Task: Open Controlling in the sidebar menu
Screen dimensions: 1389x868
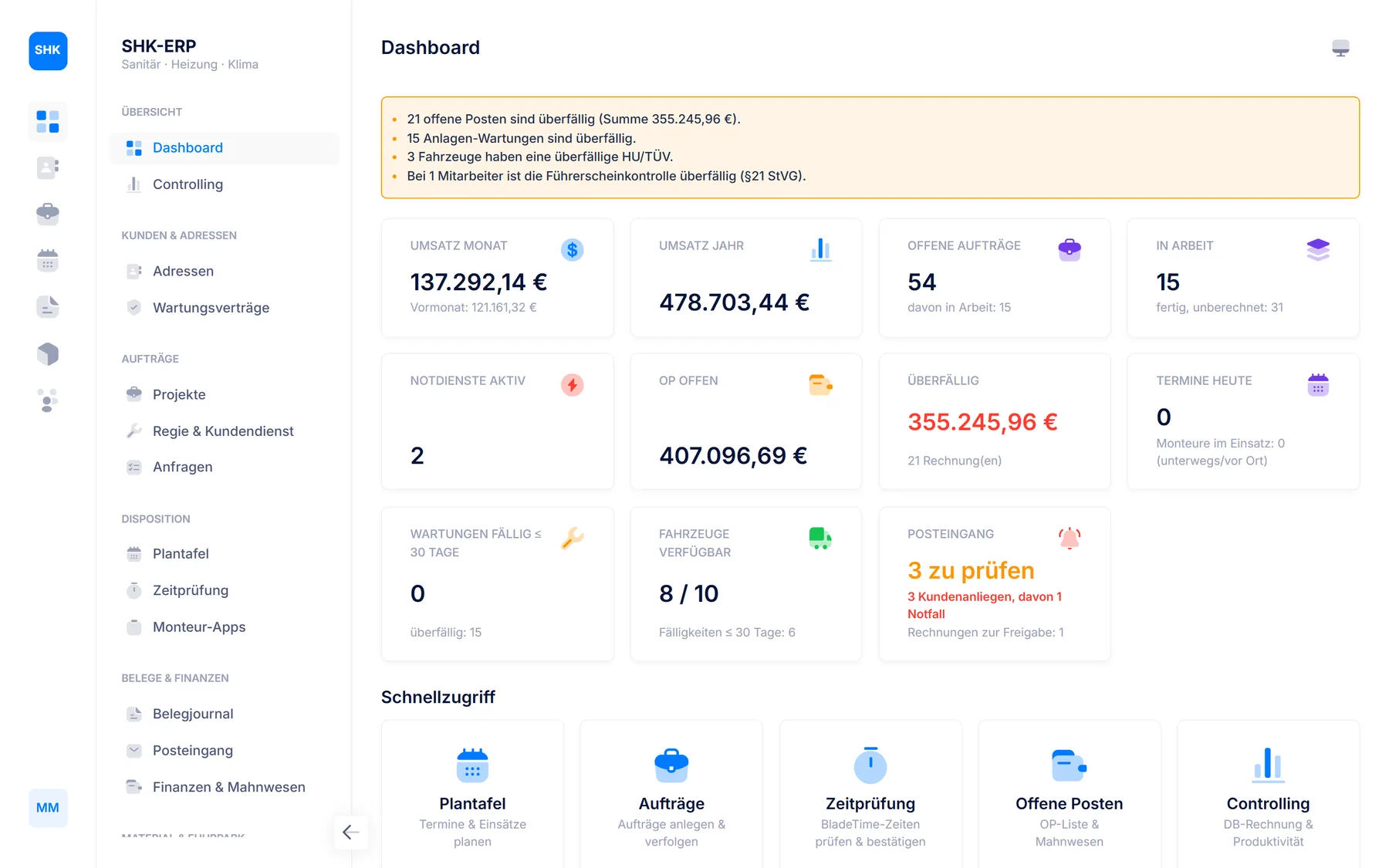Action: pos(224,184)
